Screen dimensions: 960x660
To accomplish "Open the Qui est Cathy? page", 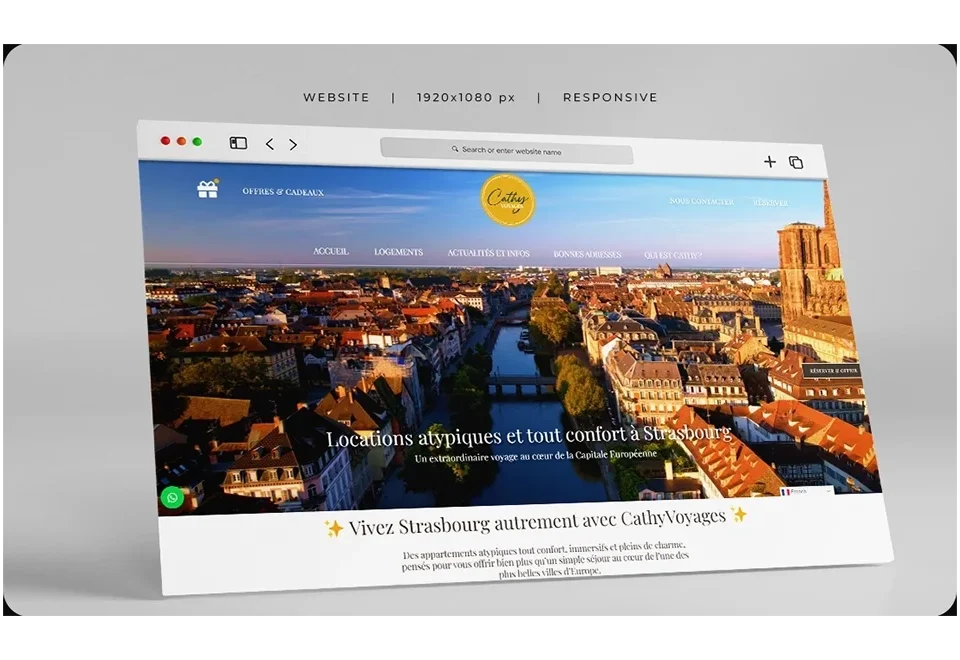I will tap(672, 255).
